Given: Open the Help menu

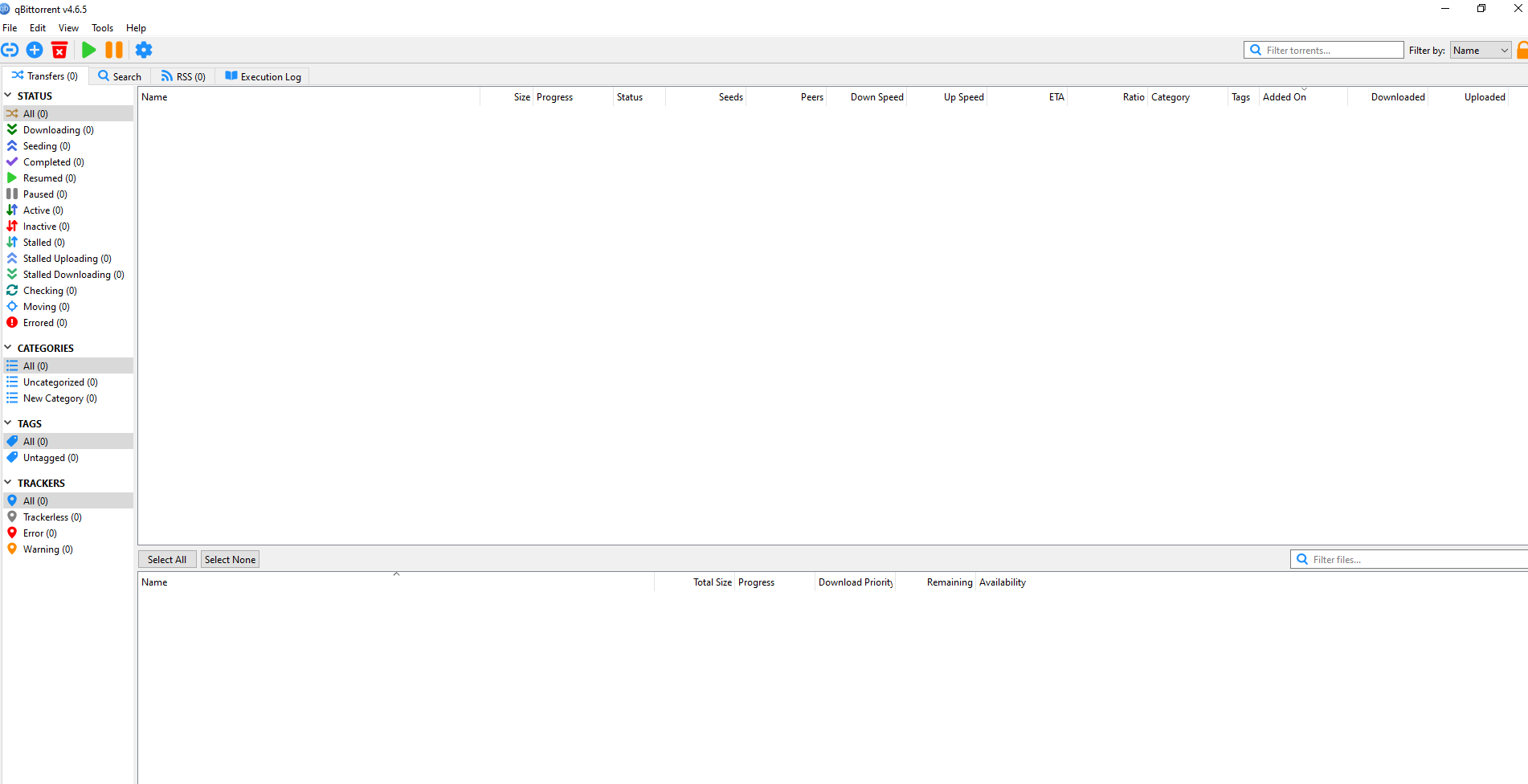Looking at the screenshot, I should pyautogui.click(x=136, y=27).
